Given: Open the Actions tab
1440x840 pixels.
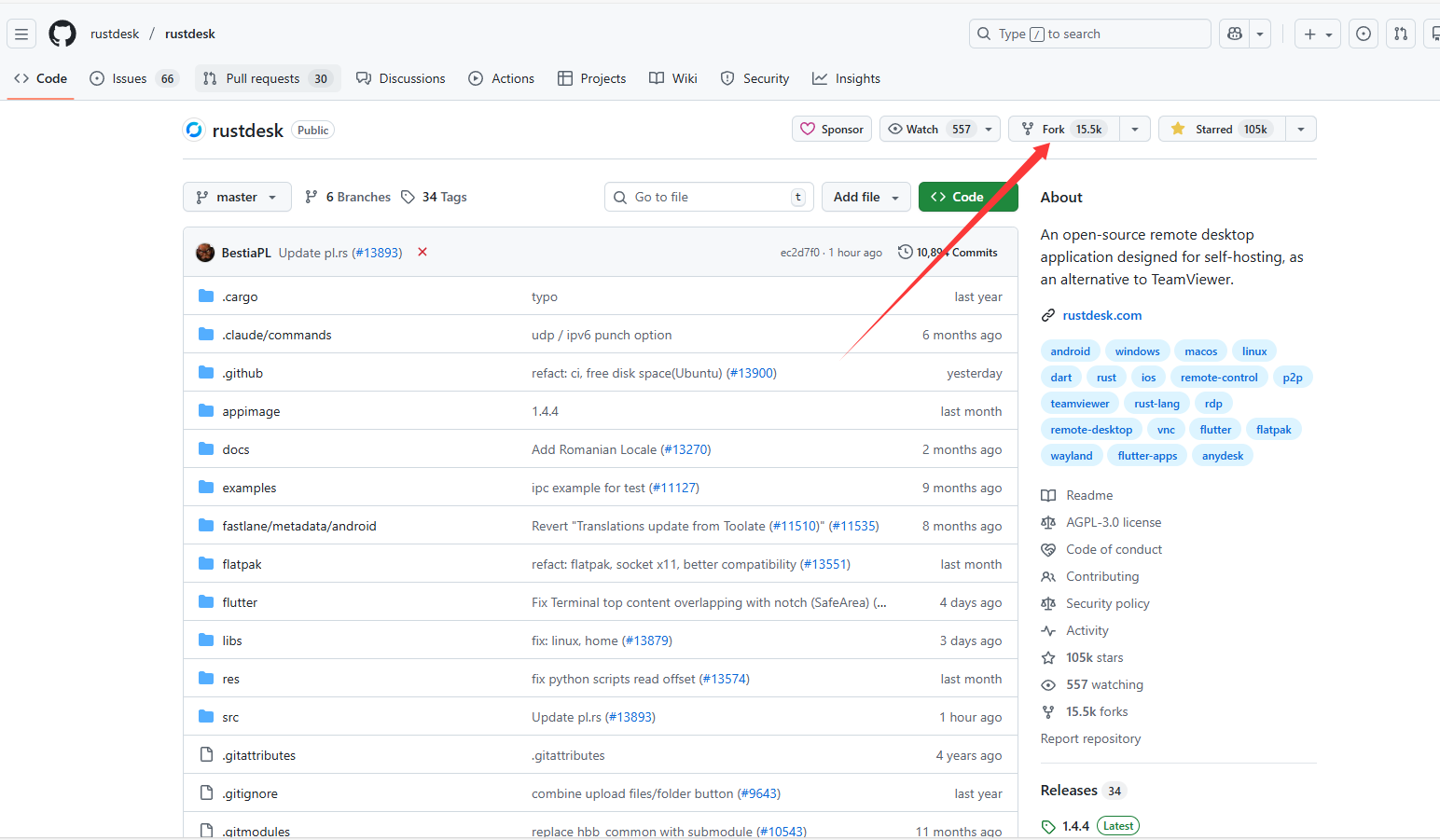Looking at the screenshot, I should [x=502, y=78].
